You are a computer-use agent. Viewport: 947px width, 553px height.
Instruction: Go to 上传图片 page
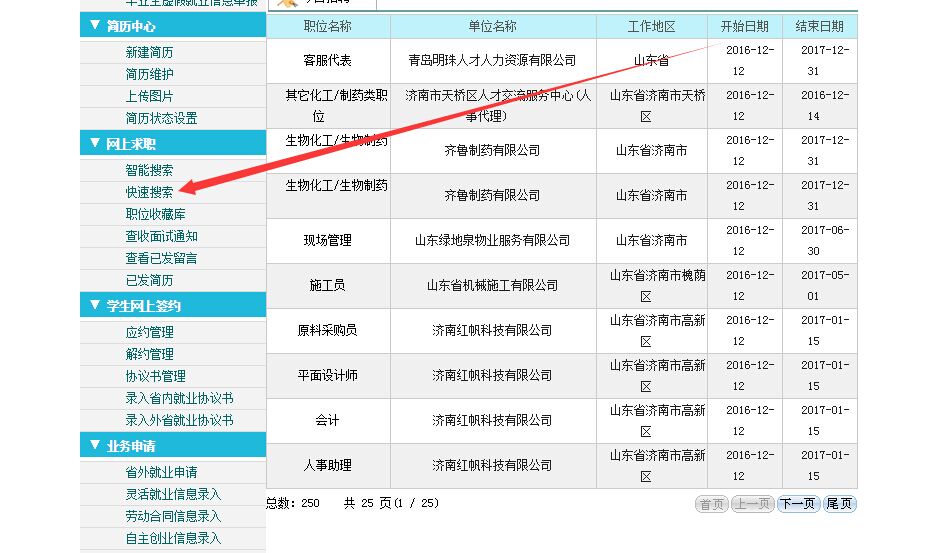point(149,96)
